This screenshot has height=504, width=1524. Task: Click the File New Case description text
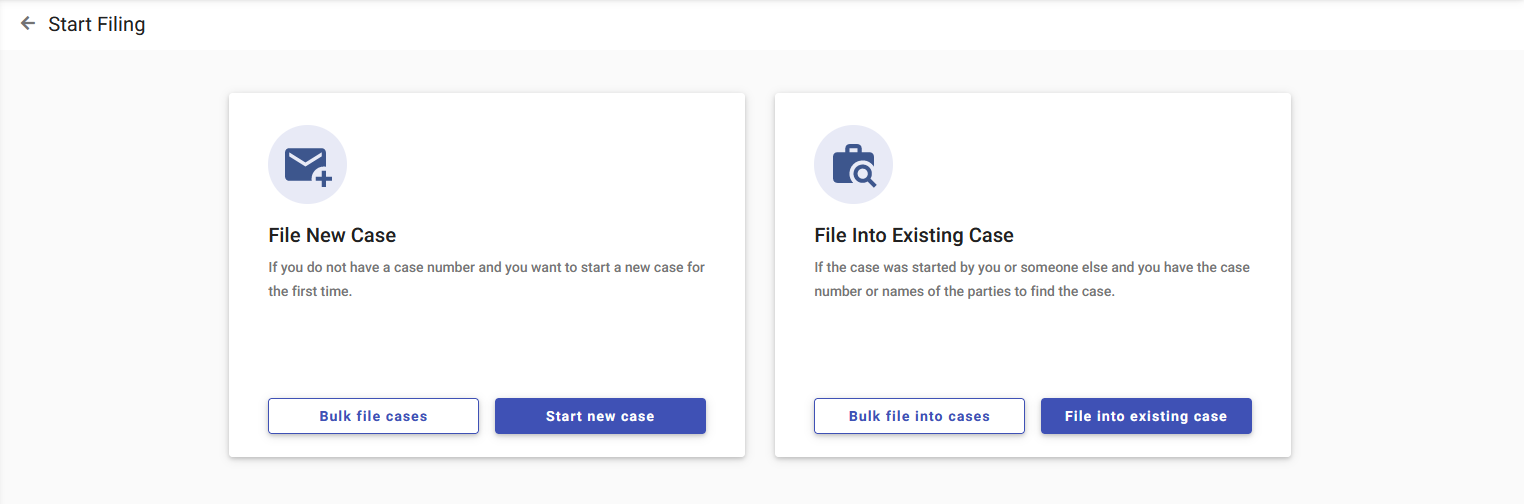pyautogui.click(x=487, y=280)
